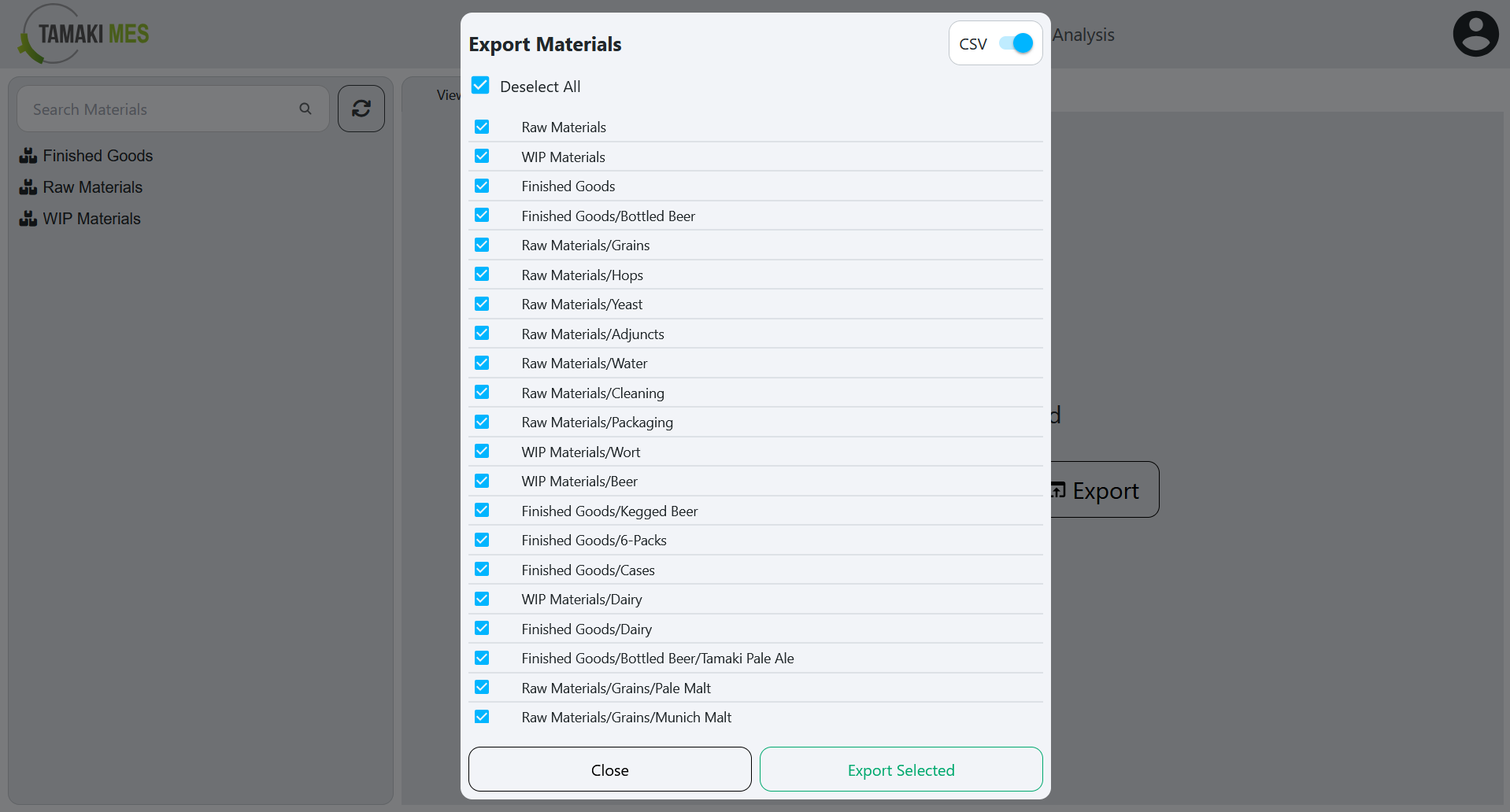Close the Export Materials dialog
Screen dimensions: 1510x812
(x=609, y=770)
